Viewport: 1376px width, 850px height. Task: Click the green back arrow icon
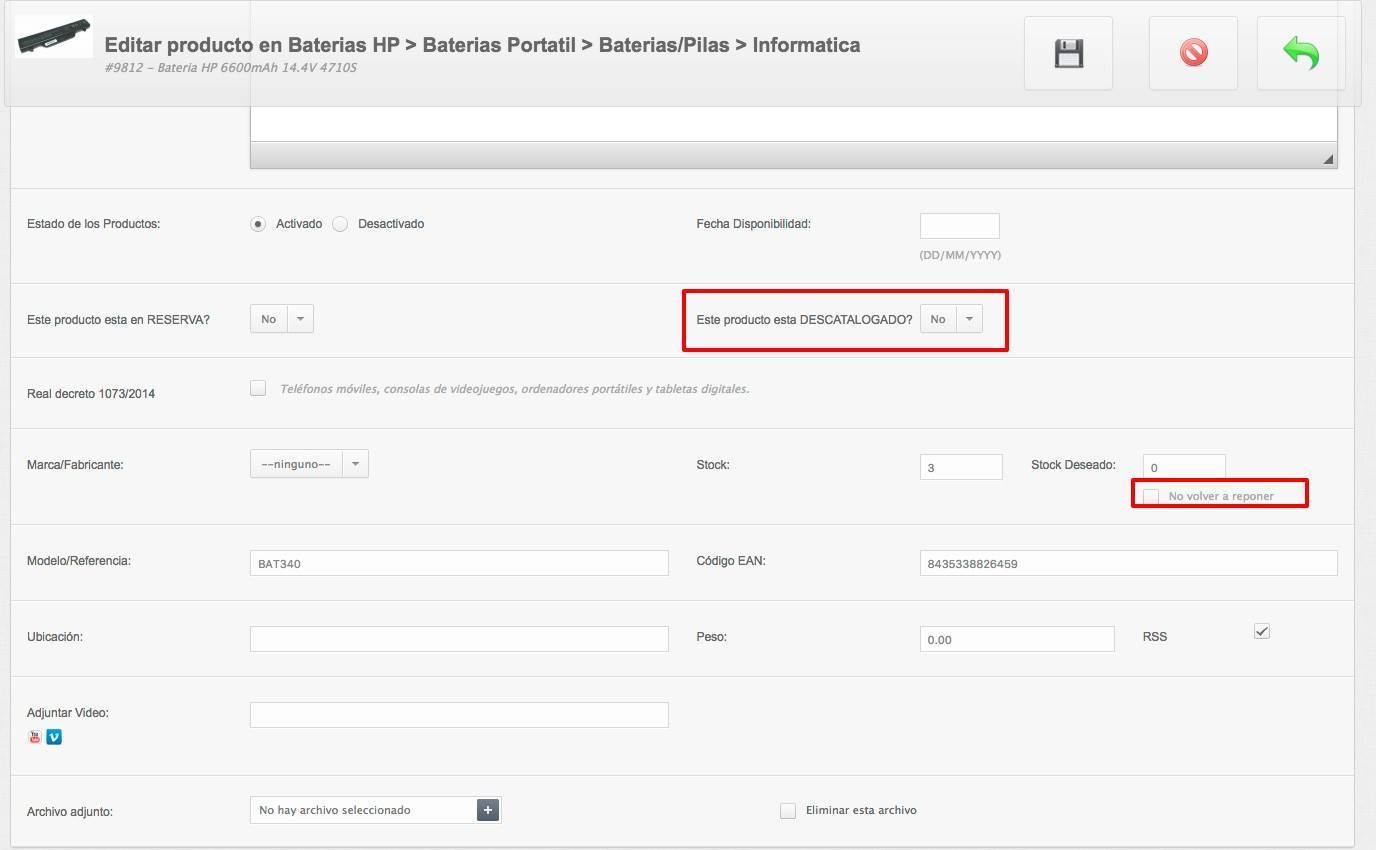pos(1301,53)
